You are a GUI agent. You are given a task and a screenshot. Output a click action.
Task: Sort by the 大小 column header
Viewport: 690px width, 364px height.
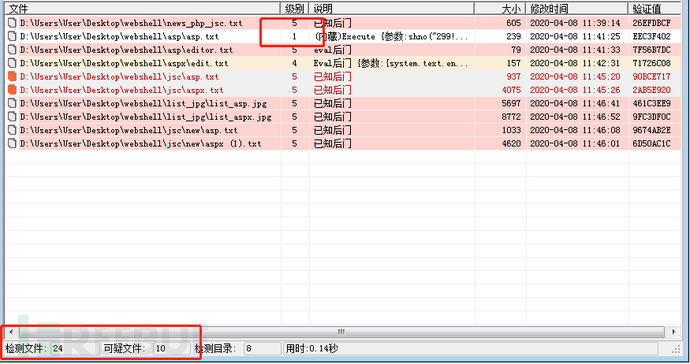click(x=500, y=8)
